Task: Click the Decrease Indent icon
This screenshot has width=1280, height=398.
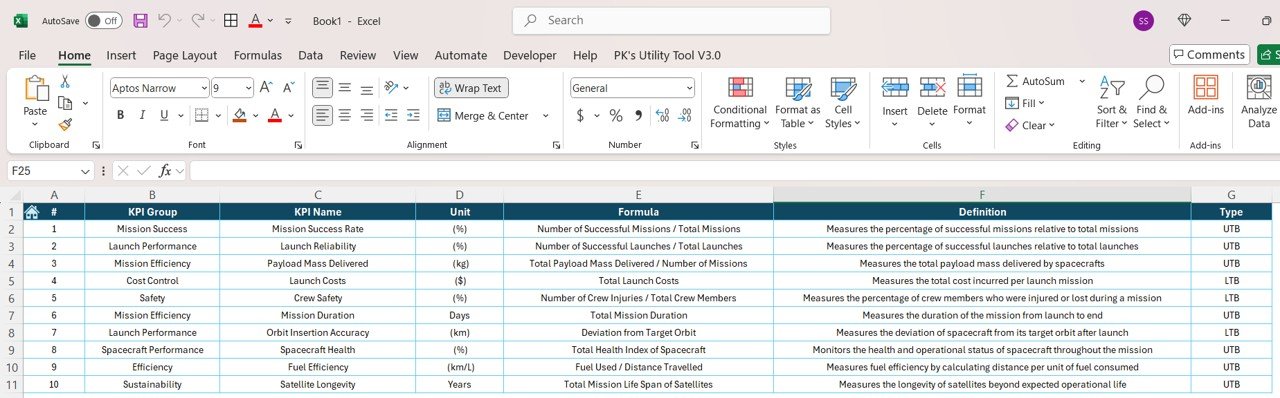Action: [391, 115]
